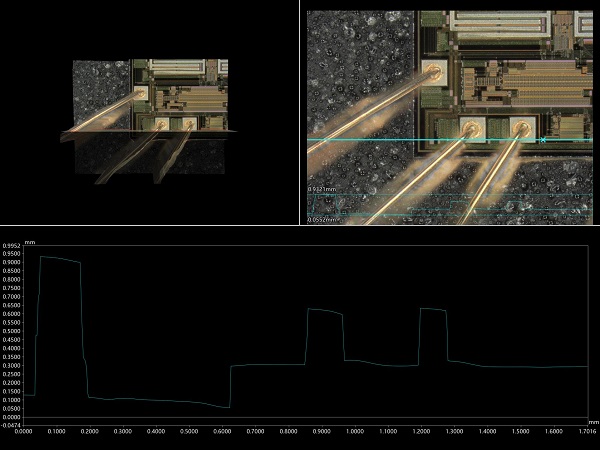Click the second peak near 0.9000 on graph
Viewport: 600px width, 450px height.
pos(323,311)
